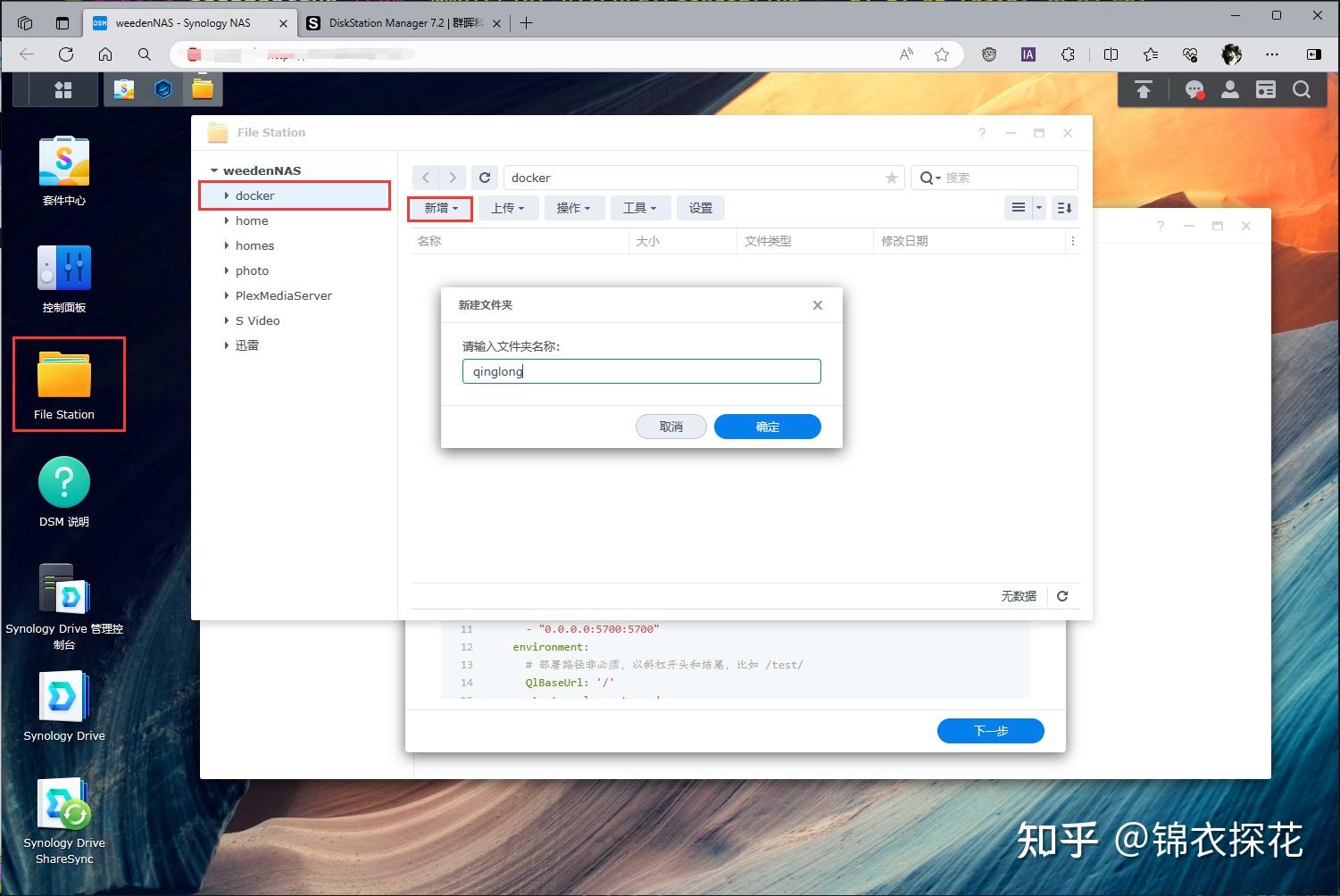1340x896 pixels.
Task: Expand the docker folder tree arrow
Action: [227, 195]
